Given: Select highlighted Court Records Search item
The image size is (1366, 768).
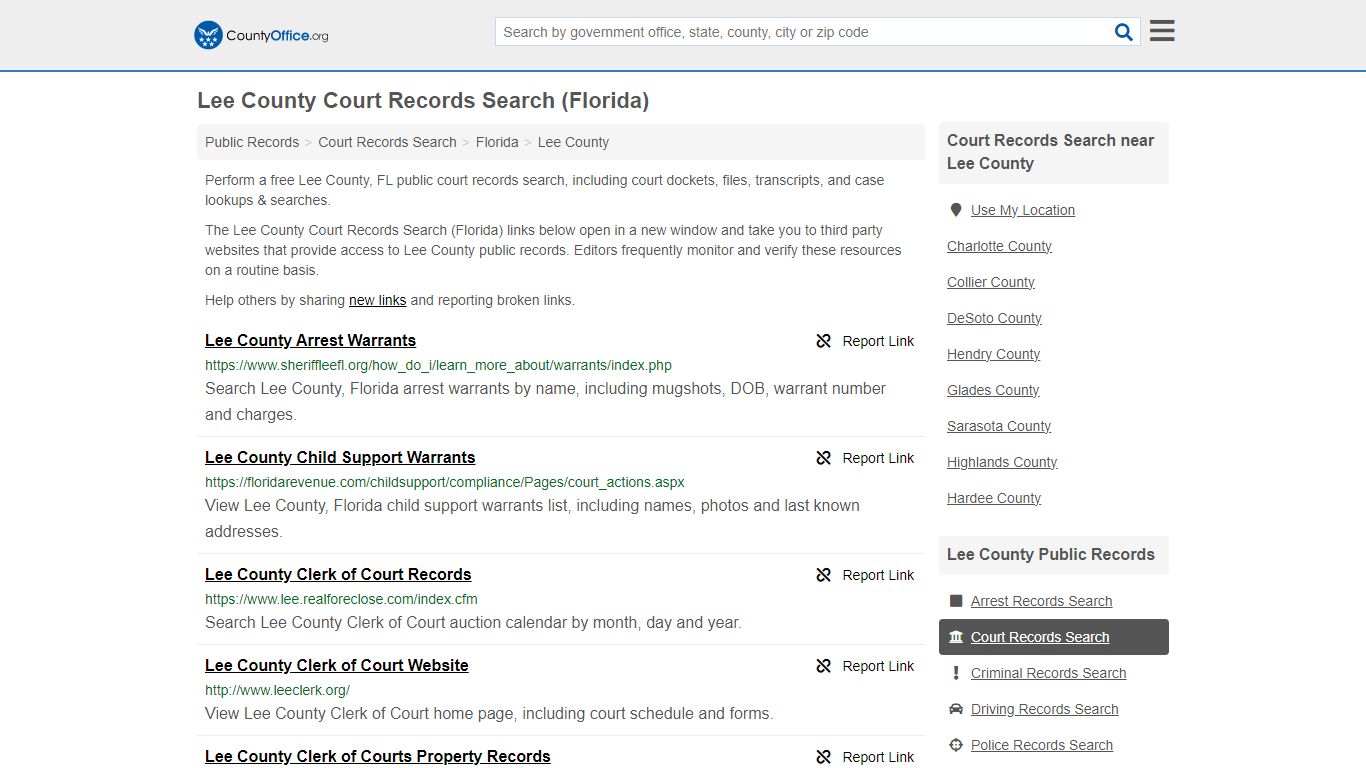Looking at the screenshot, I should (x=1054, y=637).
